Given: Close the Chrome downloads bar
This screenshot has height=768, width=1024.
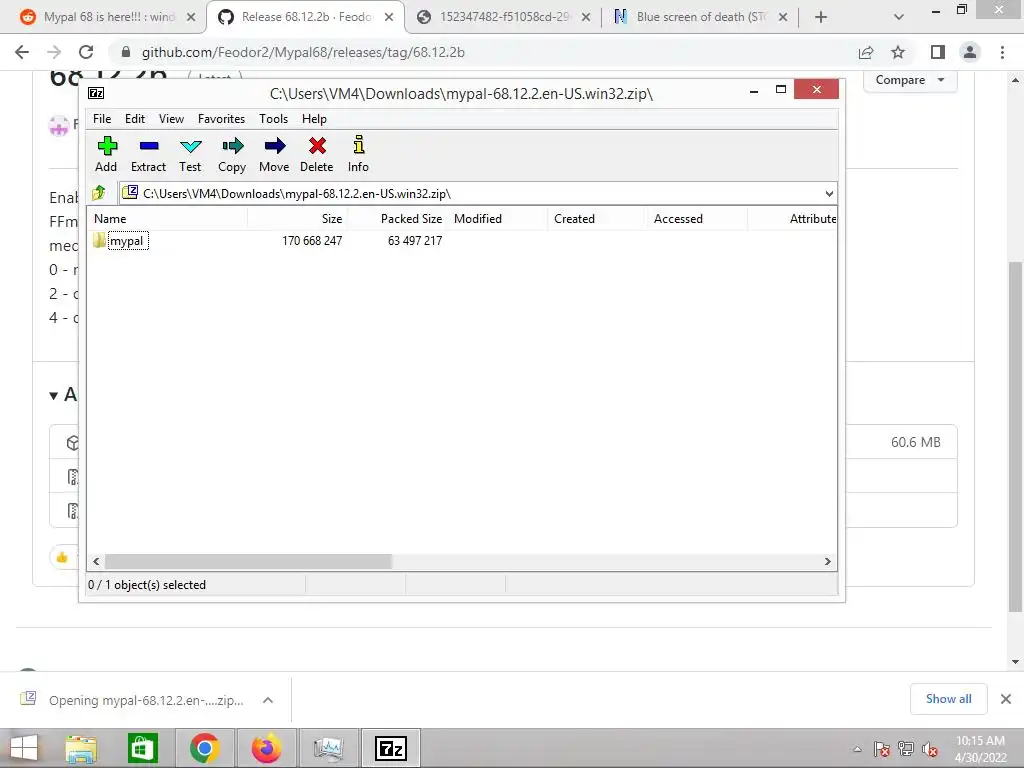Looking at the screenshot, I should [x=1006, y=699].
